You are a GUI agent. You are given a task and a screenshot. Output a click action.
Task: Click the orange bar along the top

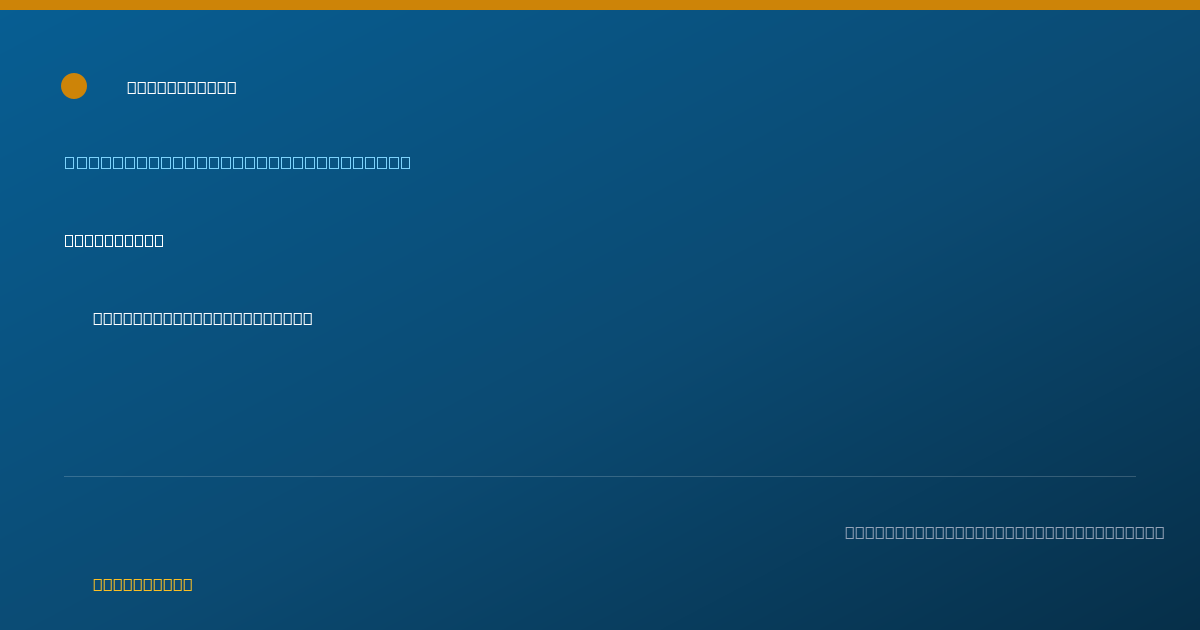[600, 5]
